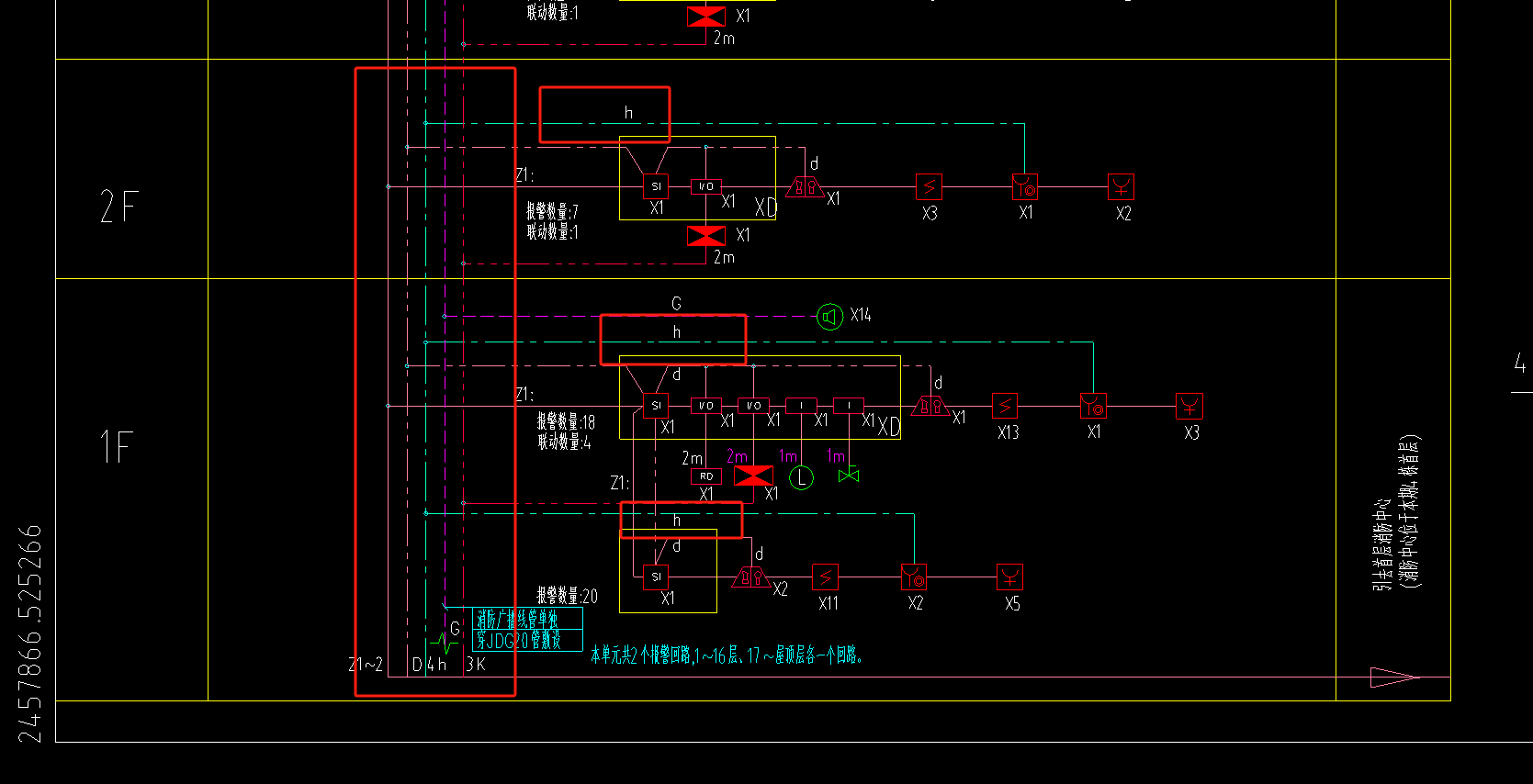This screenshot has width=1533, height=784.
Task: Click the number 4 at the right edge
Action: click(x=1520, y=364)
